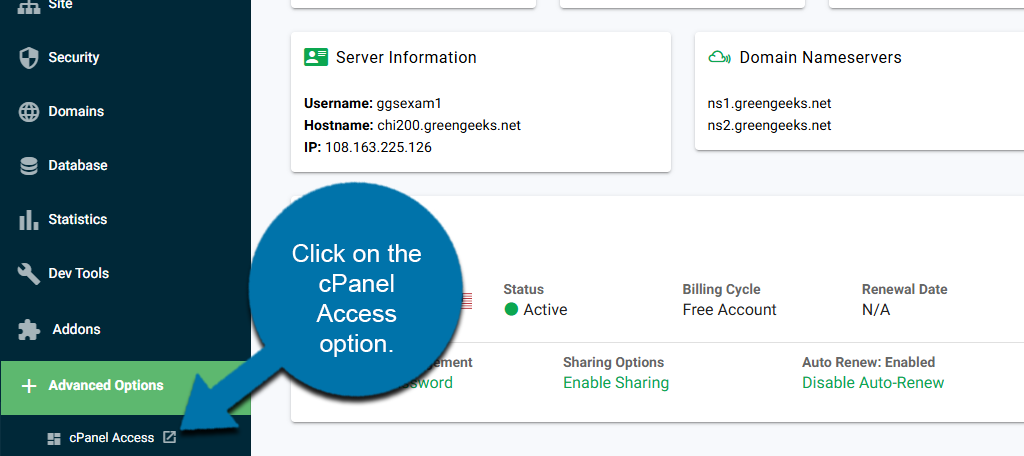Viewport: 1024px width, 456px height.
Task: Select the Domains globe icon
Action: tap(29, 112)
